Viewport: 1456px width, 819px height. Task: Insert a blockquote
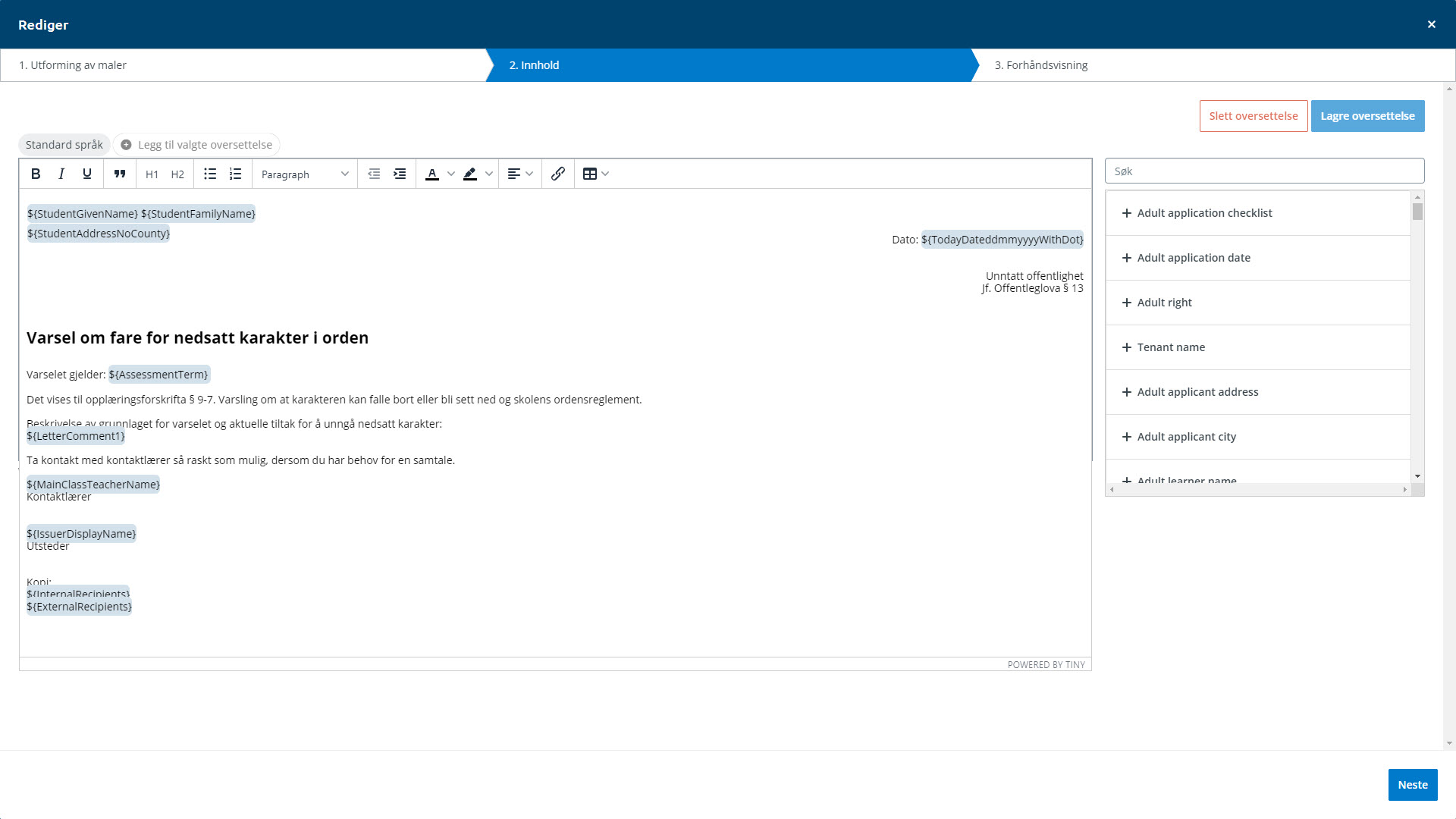click(120, 174)
